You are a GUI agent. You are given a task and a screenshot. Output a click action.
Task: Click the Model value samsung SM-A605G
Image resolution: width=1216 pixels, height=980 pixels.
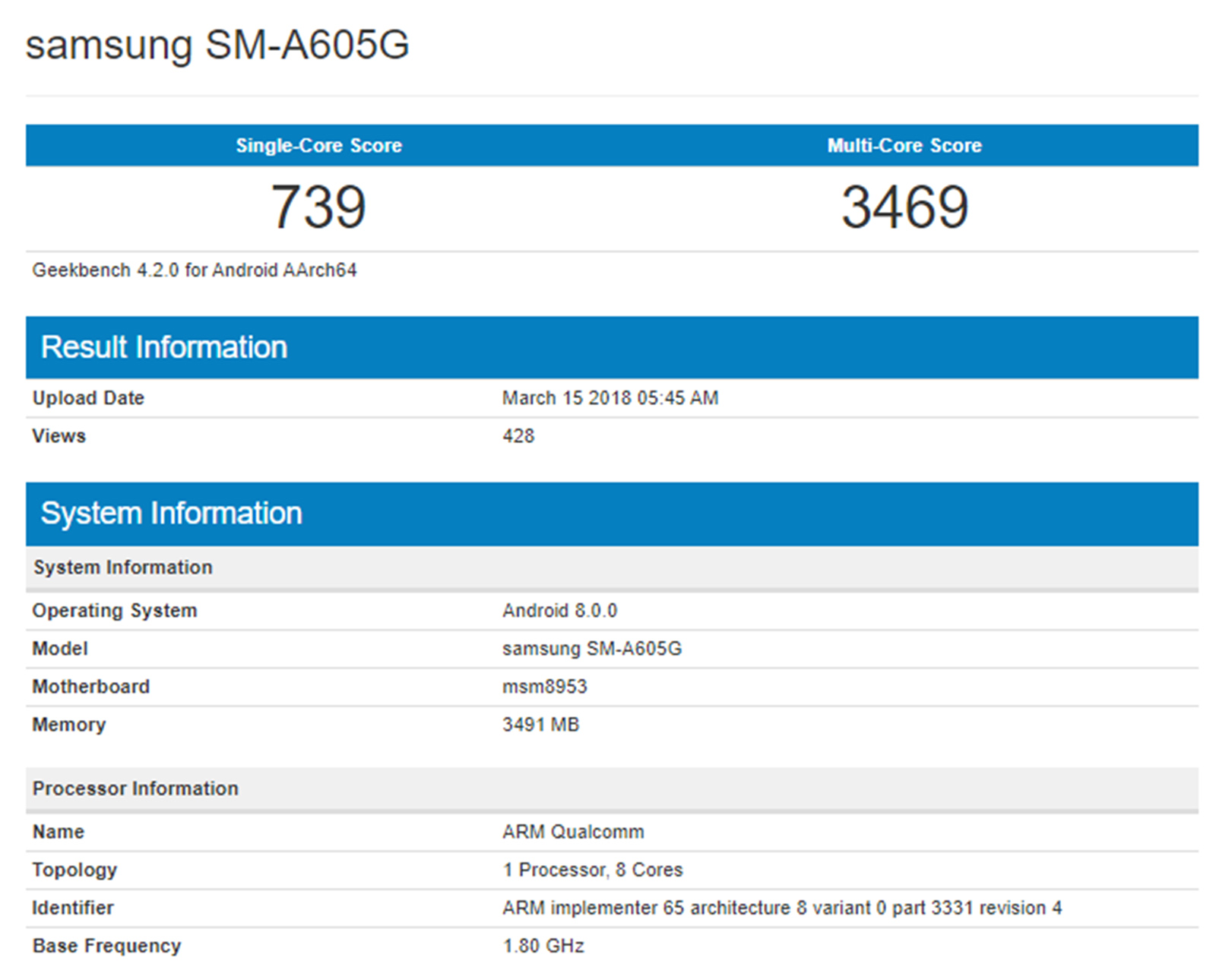coord(591,649)
